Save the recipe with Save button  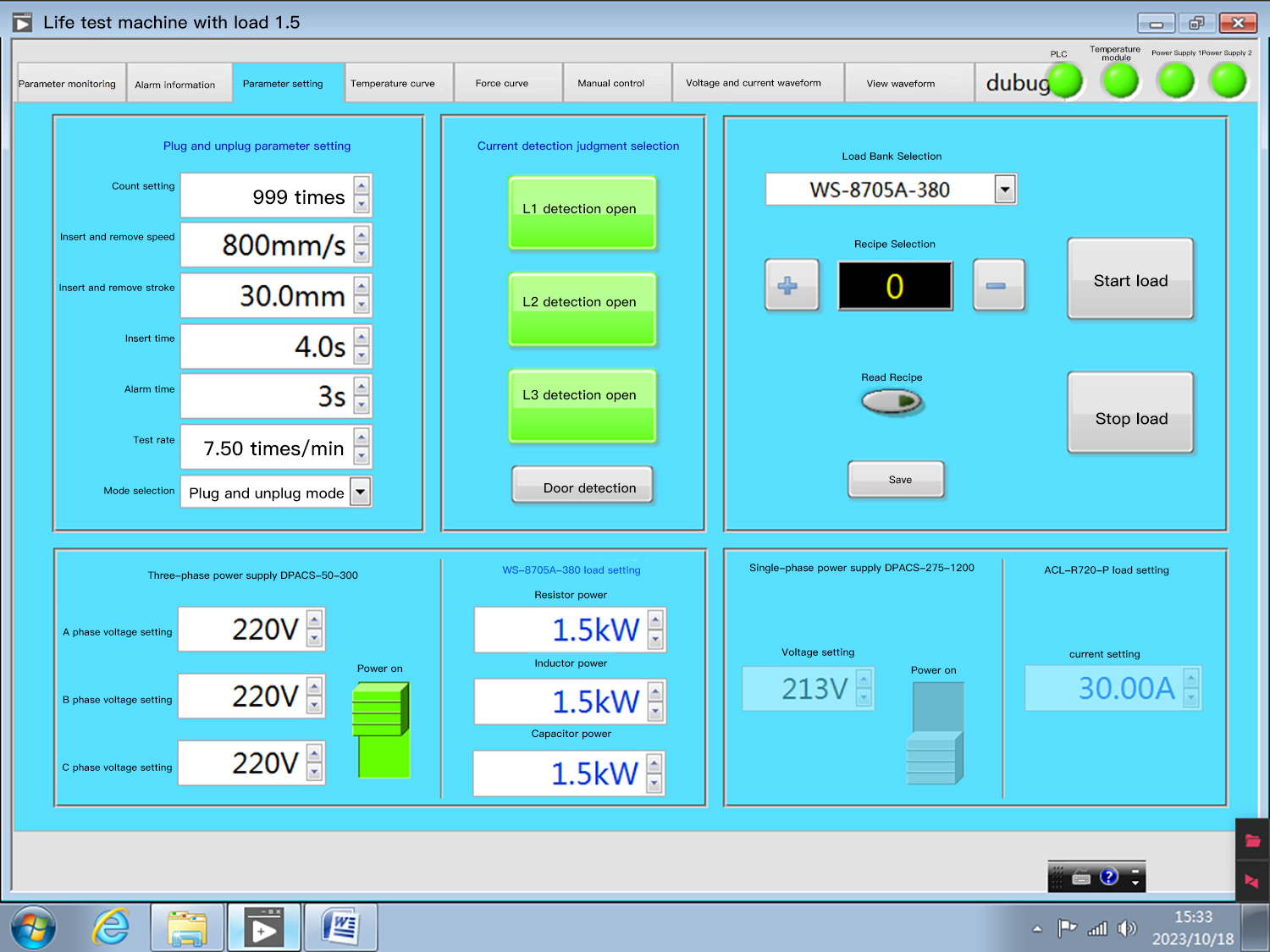pos(896,479)
